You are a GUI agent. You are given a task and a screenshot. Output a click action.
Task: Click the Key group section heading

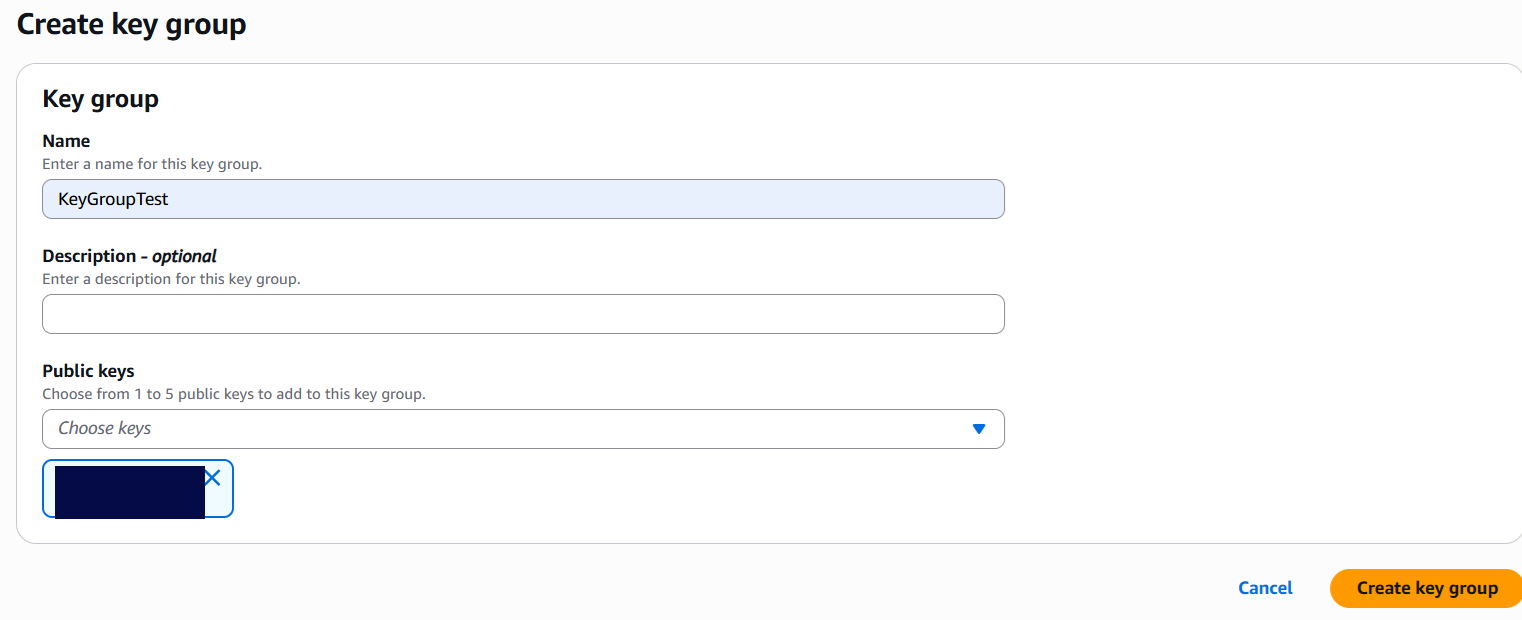pyautogui.click(x=100, y=98)
